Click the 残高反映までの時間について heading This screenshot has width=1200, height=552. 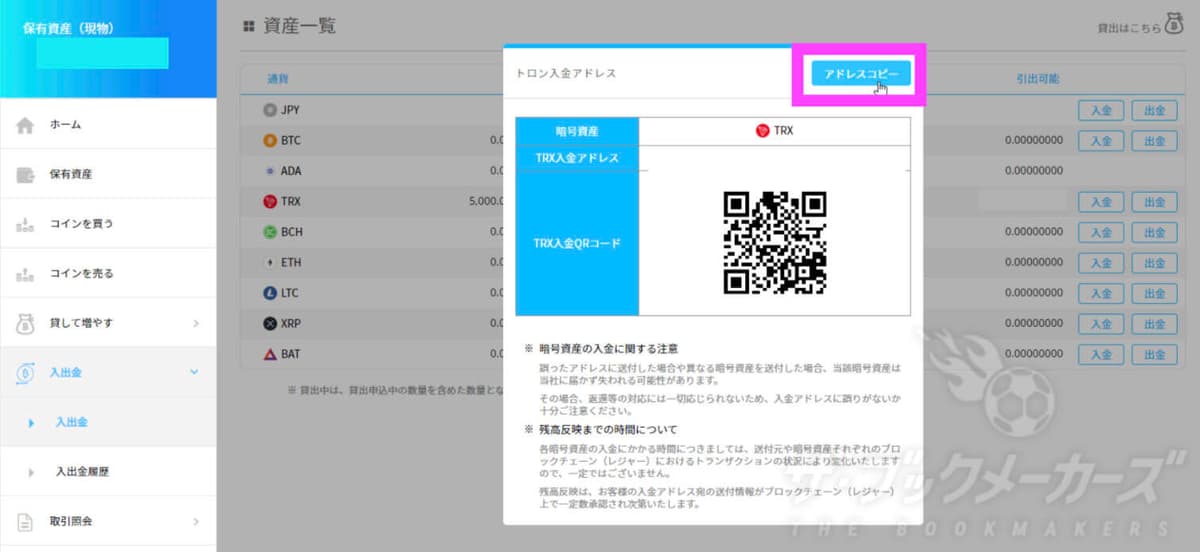point(608,428)
